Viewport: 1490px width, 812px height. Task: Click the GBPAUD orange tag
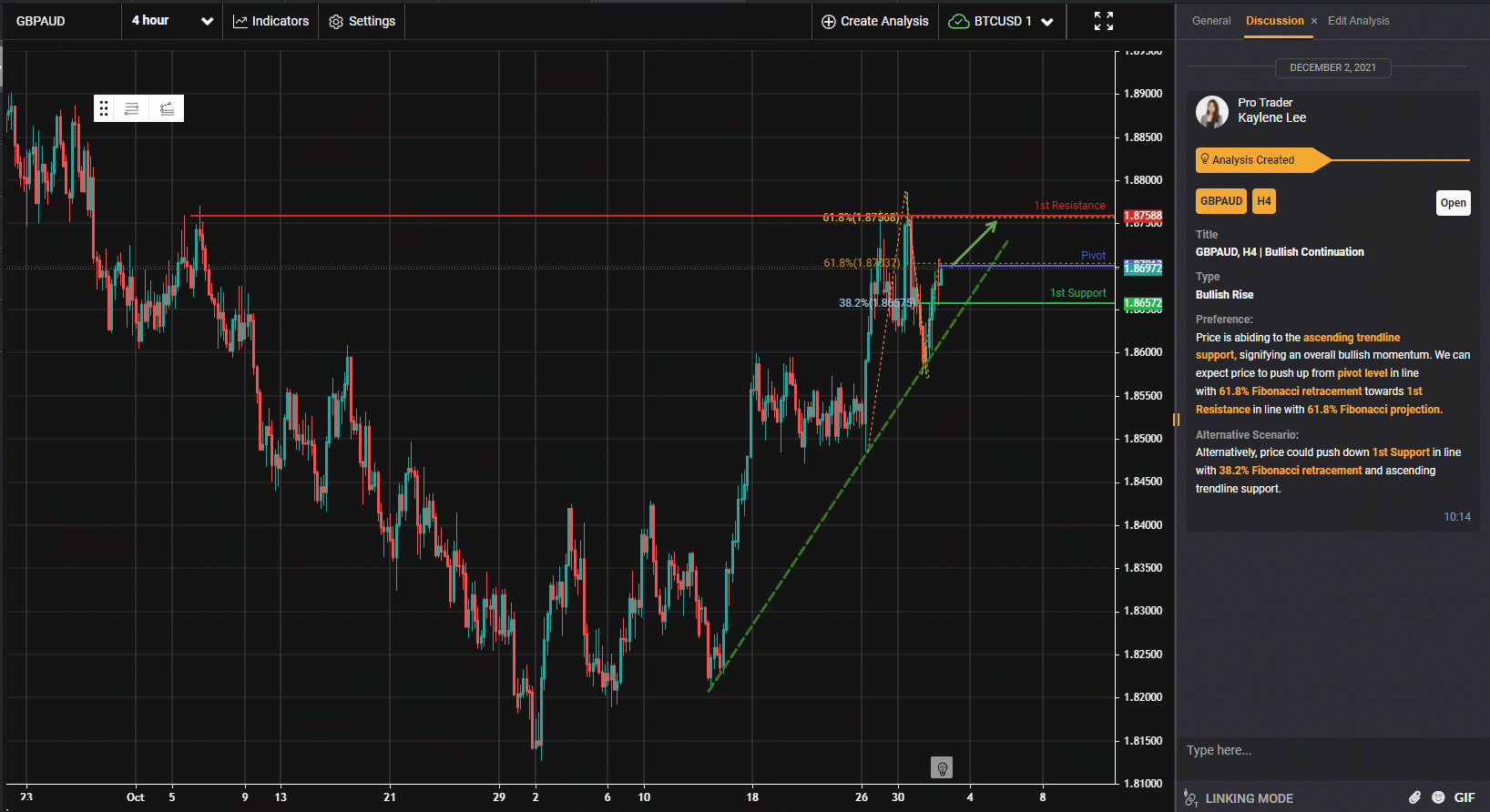[x=1221, y=201]
